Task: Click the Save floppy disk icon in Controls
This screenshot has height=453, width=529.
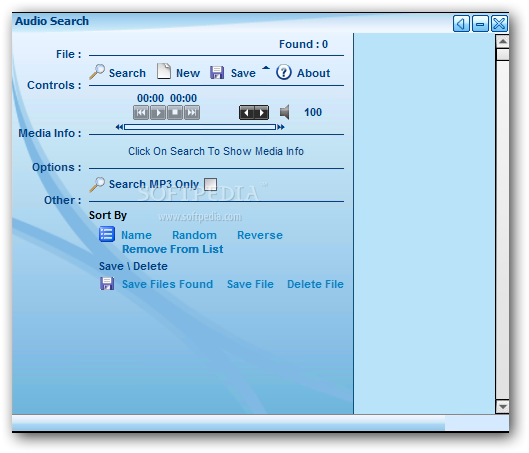Action: [217, 73]
